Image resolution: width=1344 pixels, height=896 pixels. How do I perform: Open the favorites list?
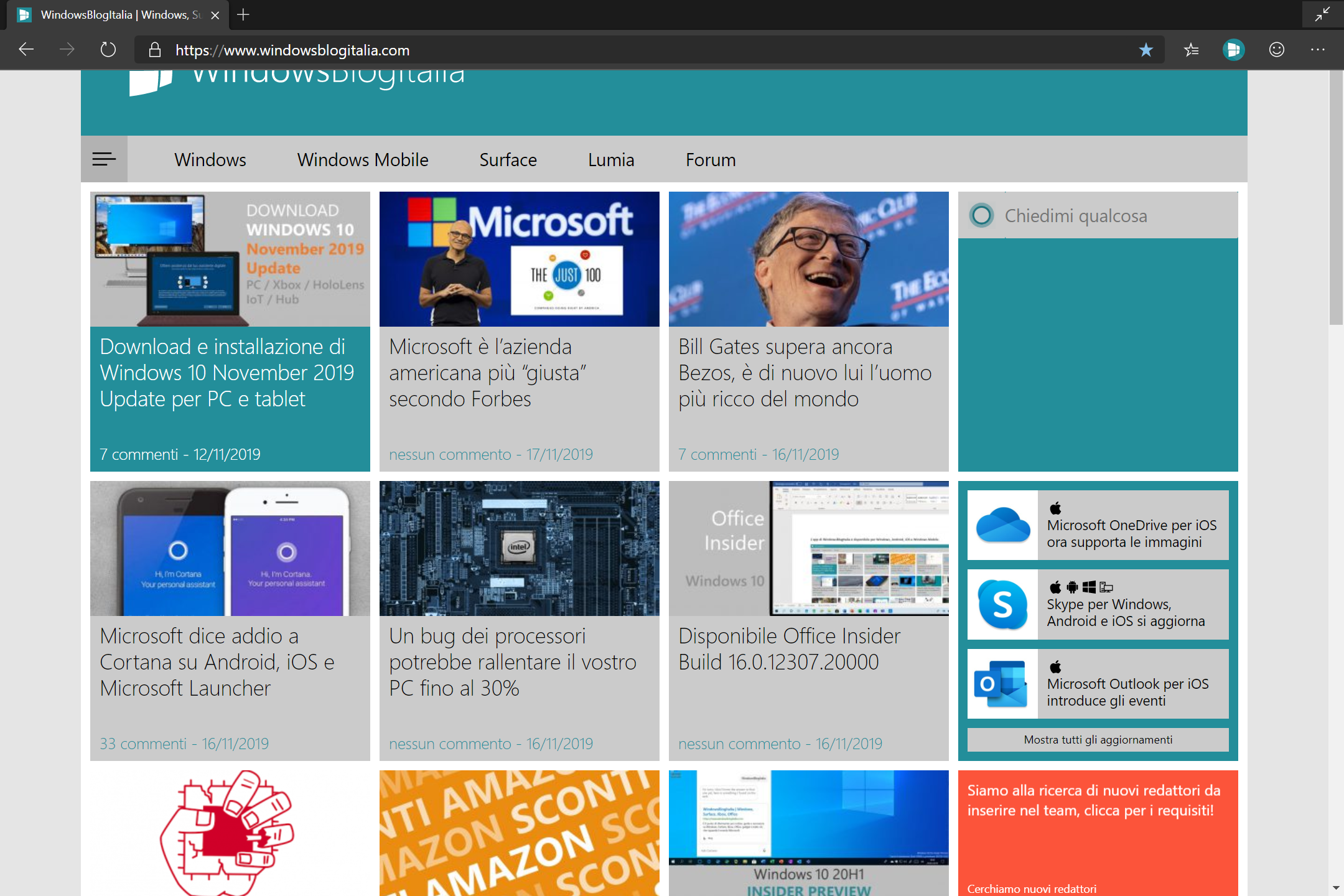coord(1191,50)
